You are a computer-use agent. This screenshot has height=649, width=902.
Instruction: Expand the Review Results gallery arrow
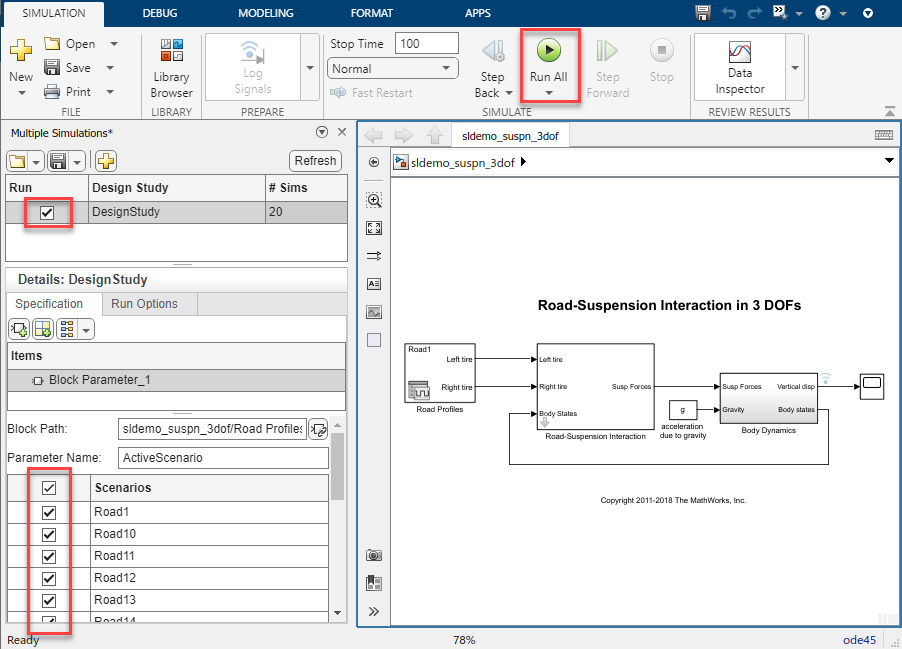(x=796, y=67)
